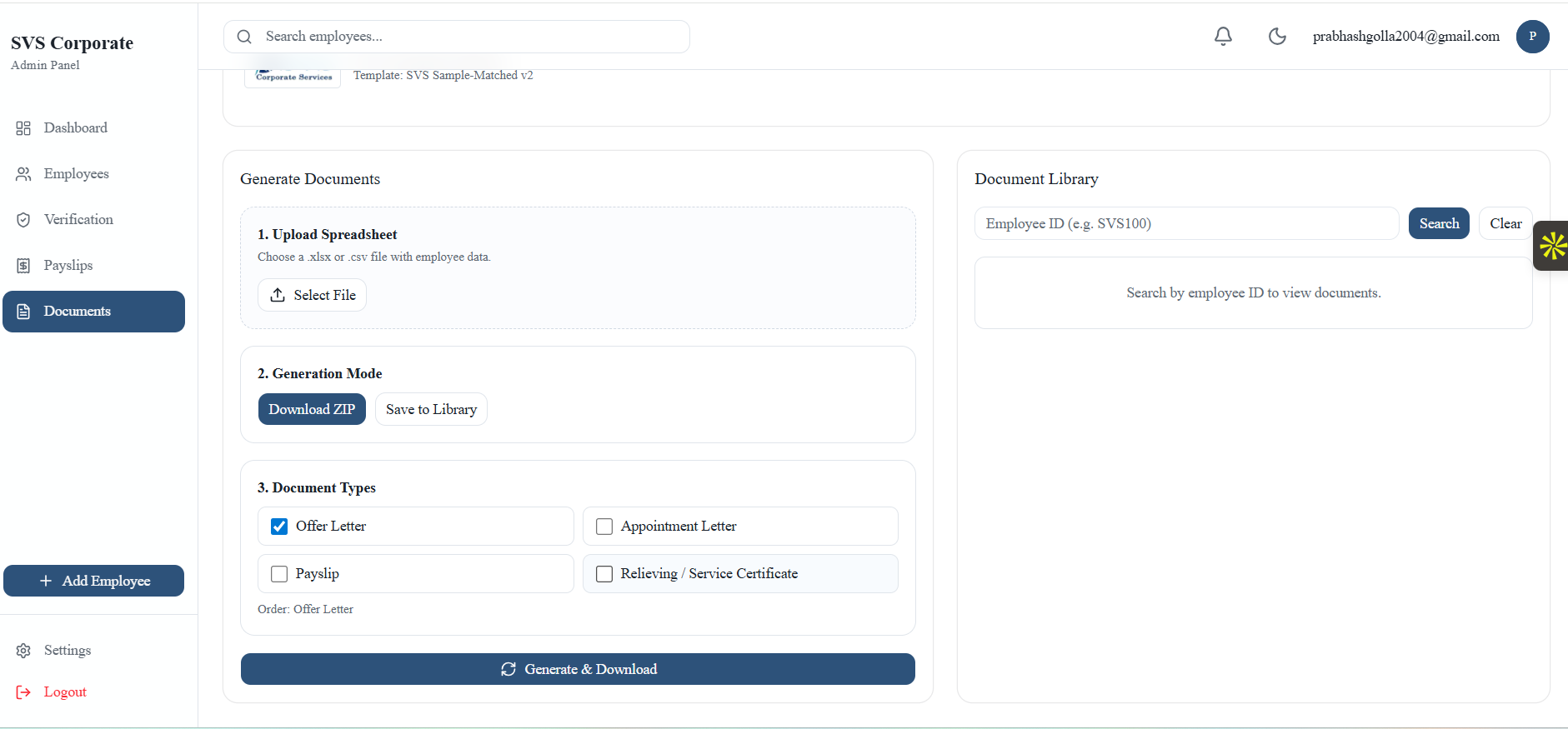This screenshot has height=729, width=1568.
Task: Click the Search button in Document Library
Action: coord(1439,223)
